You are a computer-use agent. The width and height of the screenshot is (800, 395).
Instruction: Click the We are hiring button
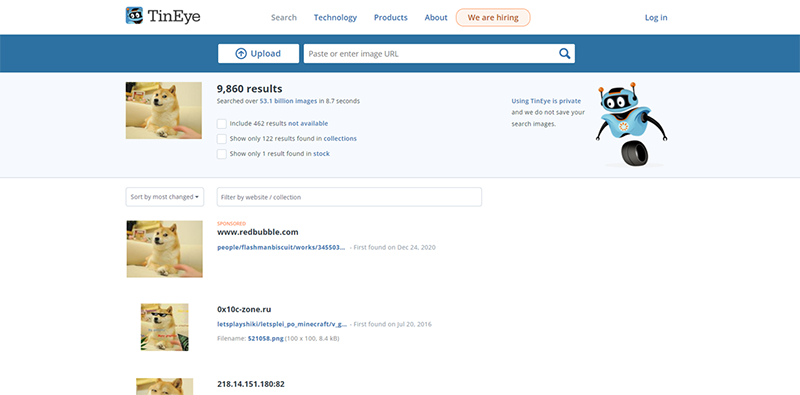click(493, 17)
